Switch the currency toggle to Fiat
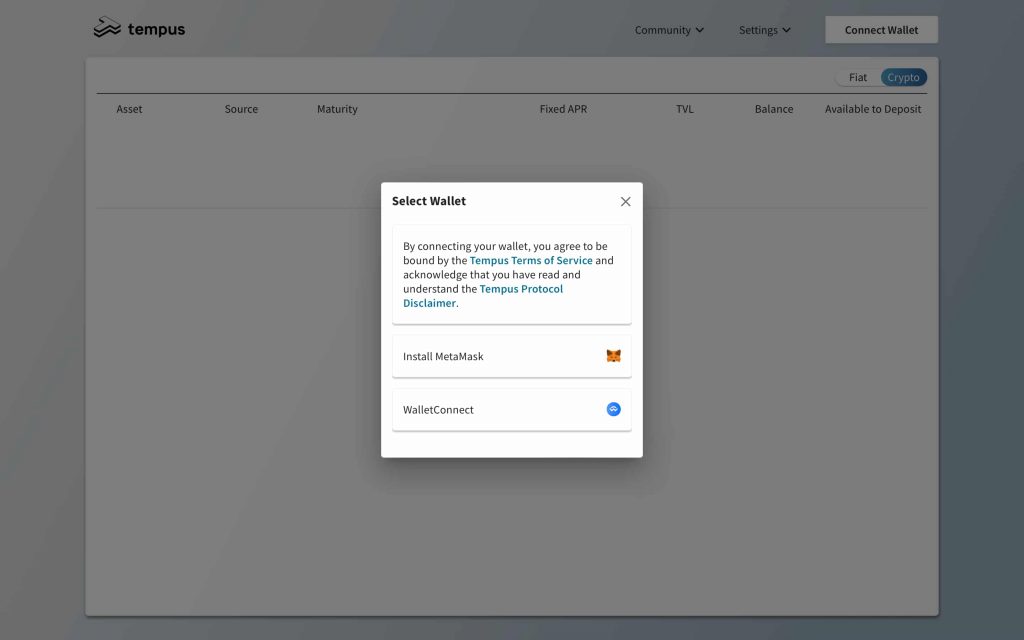This screenshot has width=1024, height=640. point(858,78)
